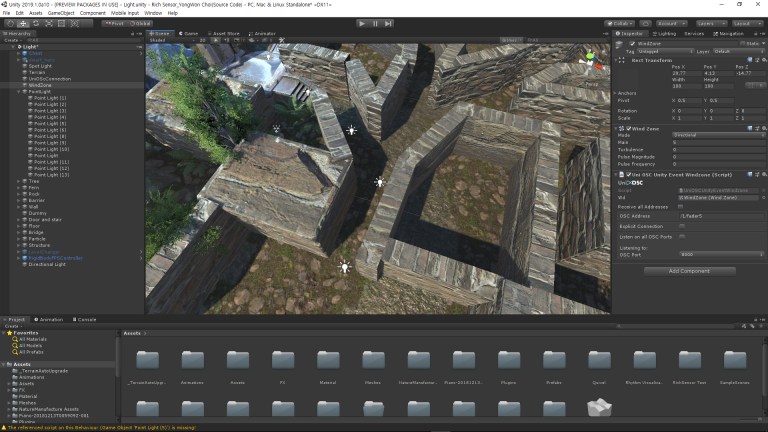Screen dimensions: 768x432
Task: Collapse the PointLight group in Hierarchy
Action: click(x=18, y=92)
